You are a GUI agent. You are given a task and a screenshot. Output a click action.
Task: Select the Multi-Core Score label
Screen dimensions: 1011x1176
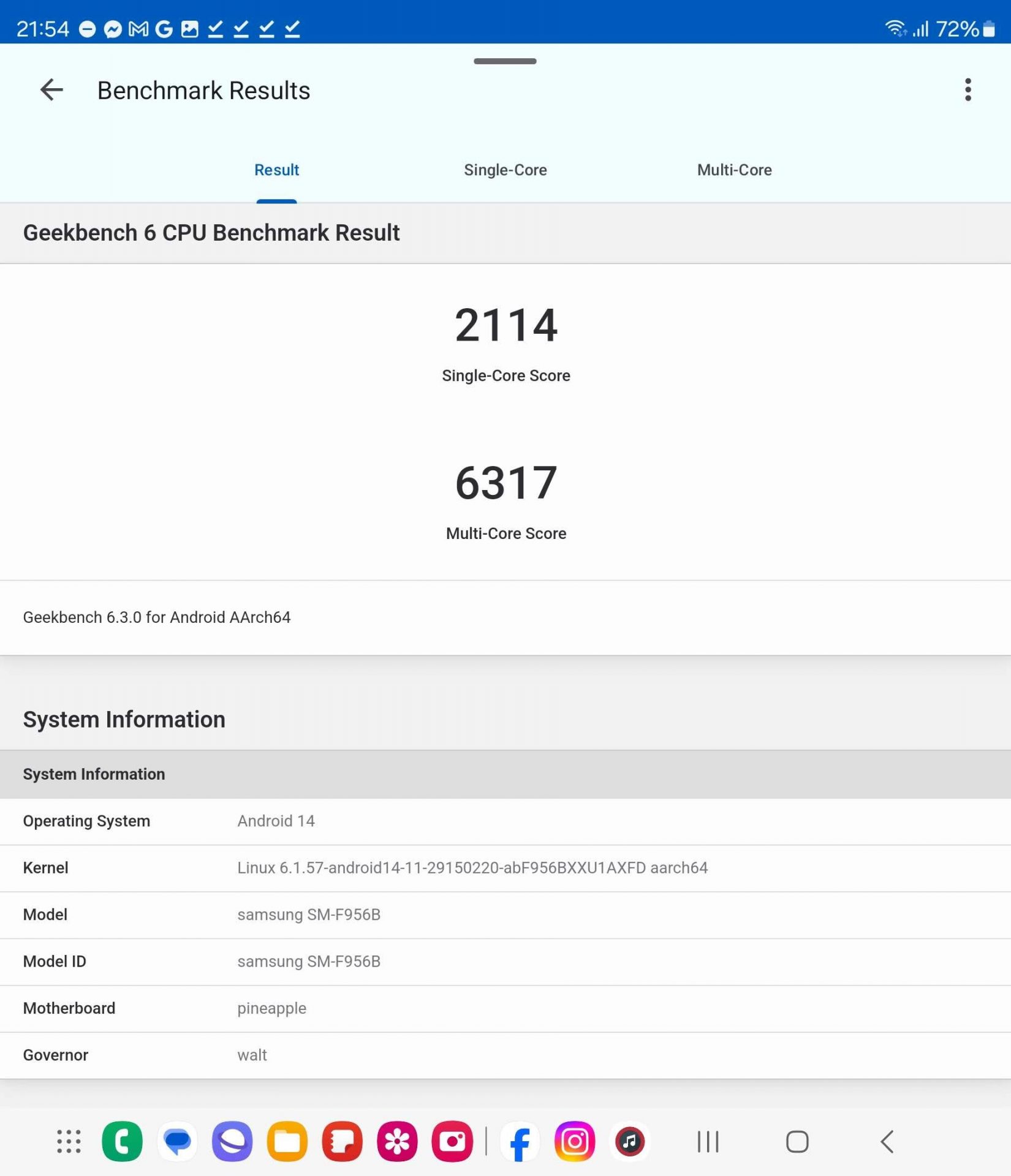point(505,533)
